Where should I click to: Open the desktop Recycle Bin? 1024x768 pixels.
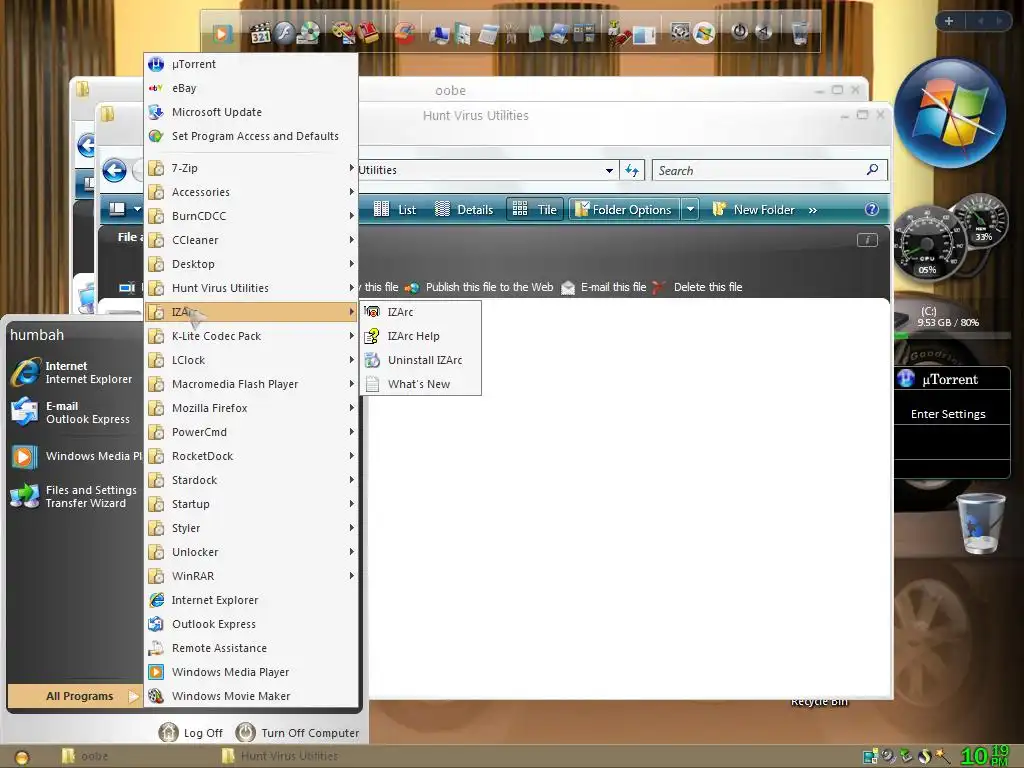pyautogui.click(x=980, y=524)
